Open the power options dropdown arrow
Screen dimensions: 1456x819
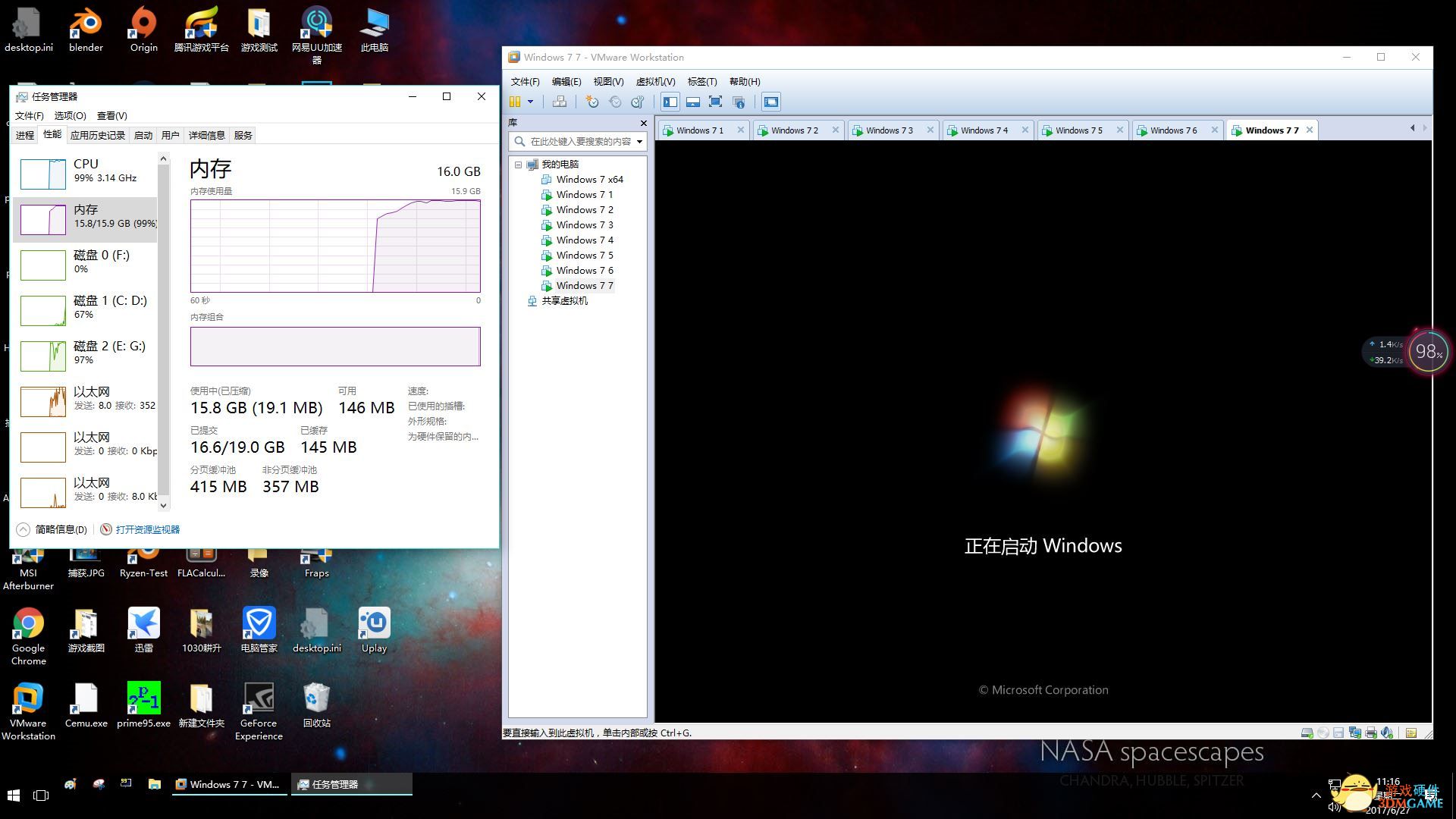point(530,102)
